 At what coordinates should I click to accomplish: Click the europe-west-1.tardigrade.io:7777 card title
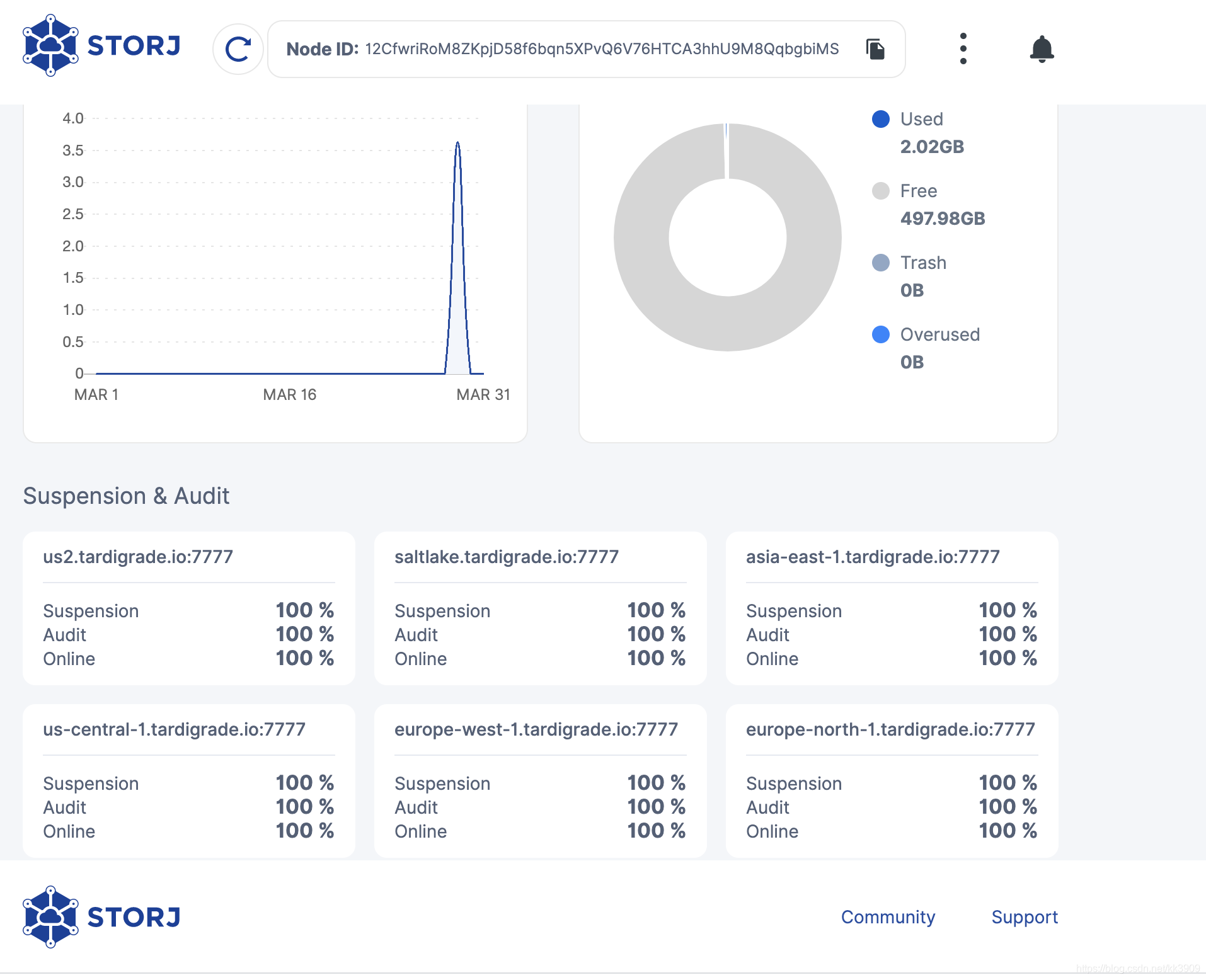(x=536, y=729)
